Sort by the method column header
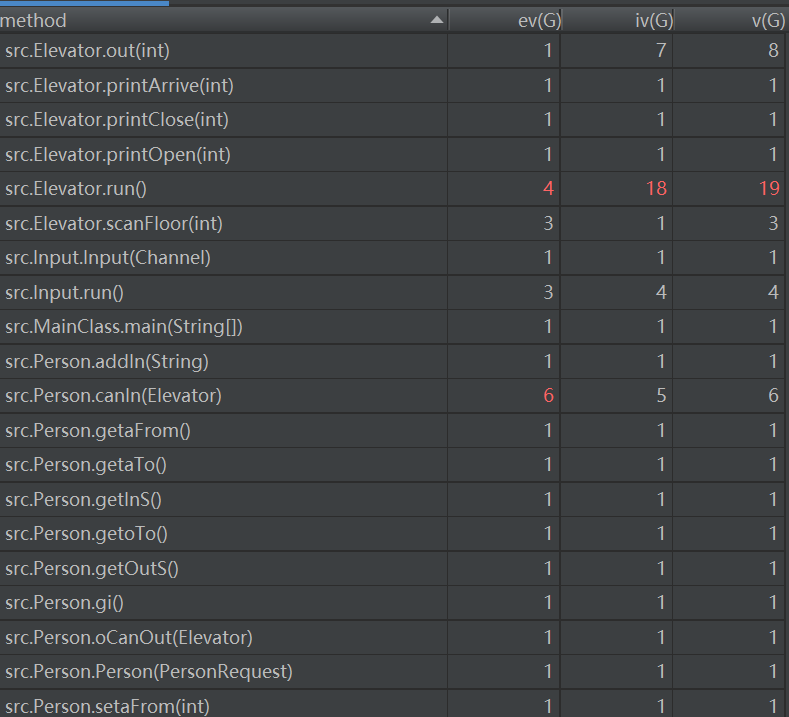The width and height of the screenshot is (789, 717). pos(223,21)
